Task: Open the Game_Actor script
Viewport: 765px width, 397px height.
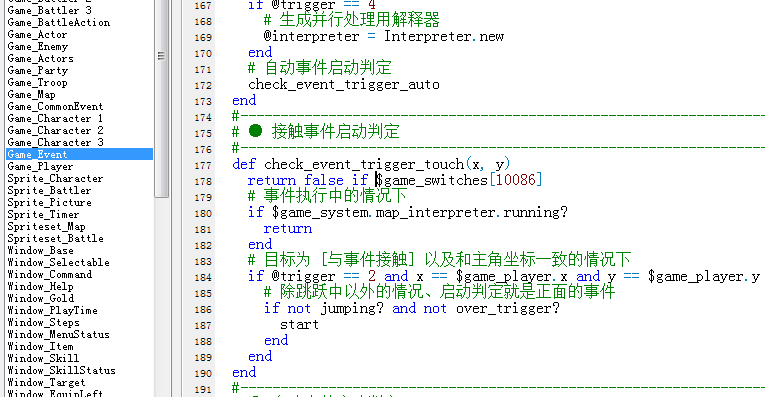Action: (37, 35)
